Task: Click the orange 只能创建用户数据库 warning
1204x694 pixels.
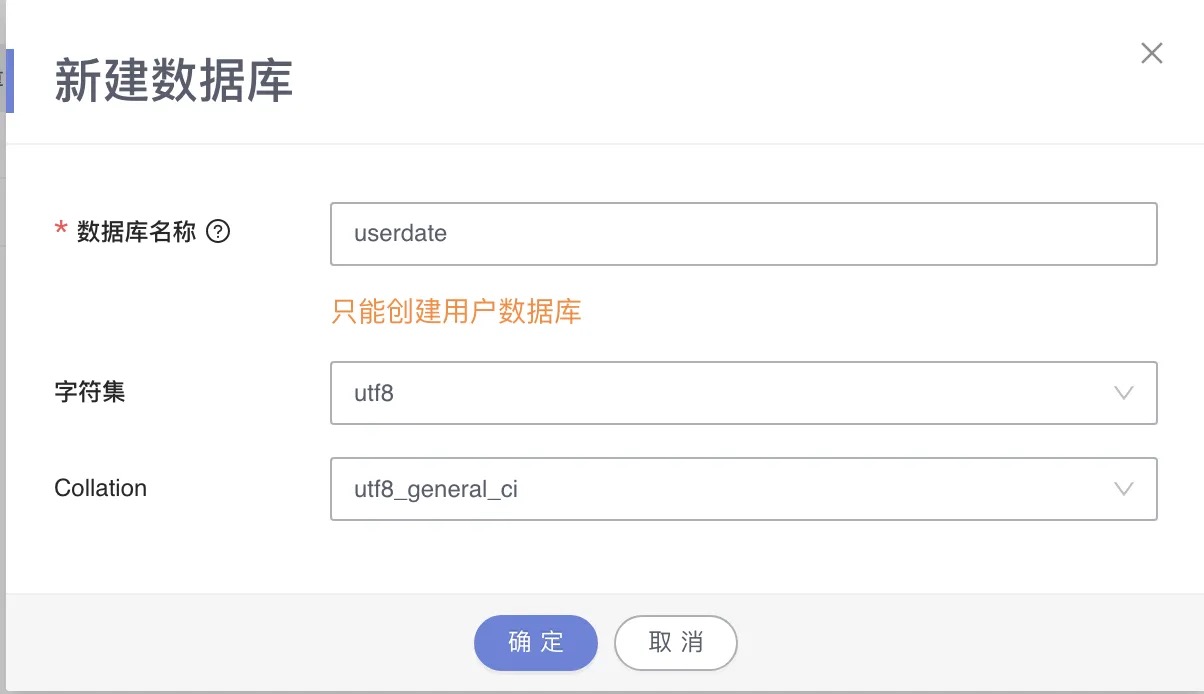Action: (x=456, y=312)
